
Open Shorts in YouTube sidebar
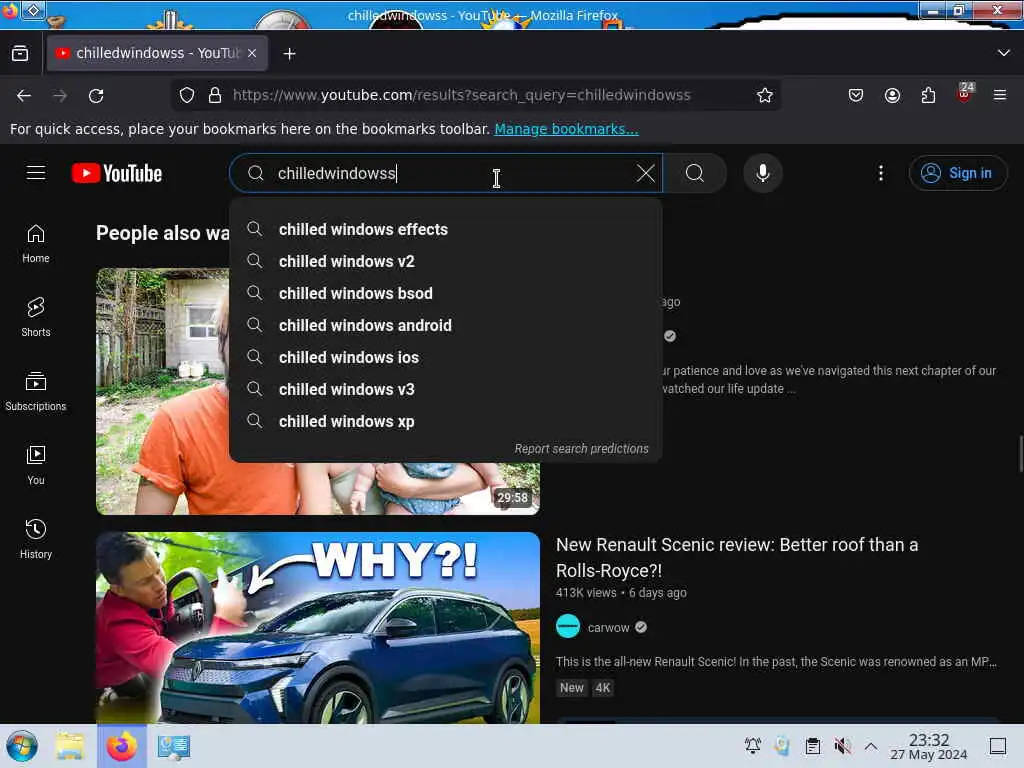click(x=36, y=317)
